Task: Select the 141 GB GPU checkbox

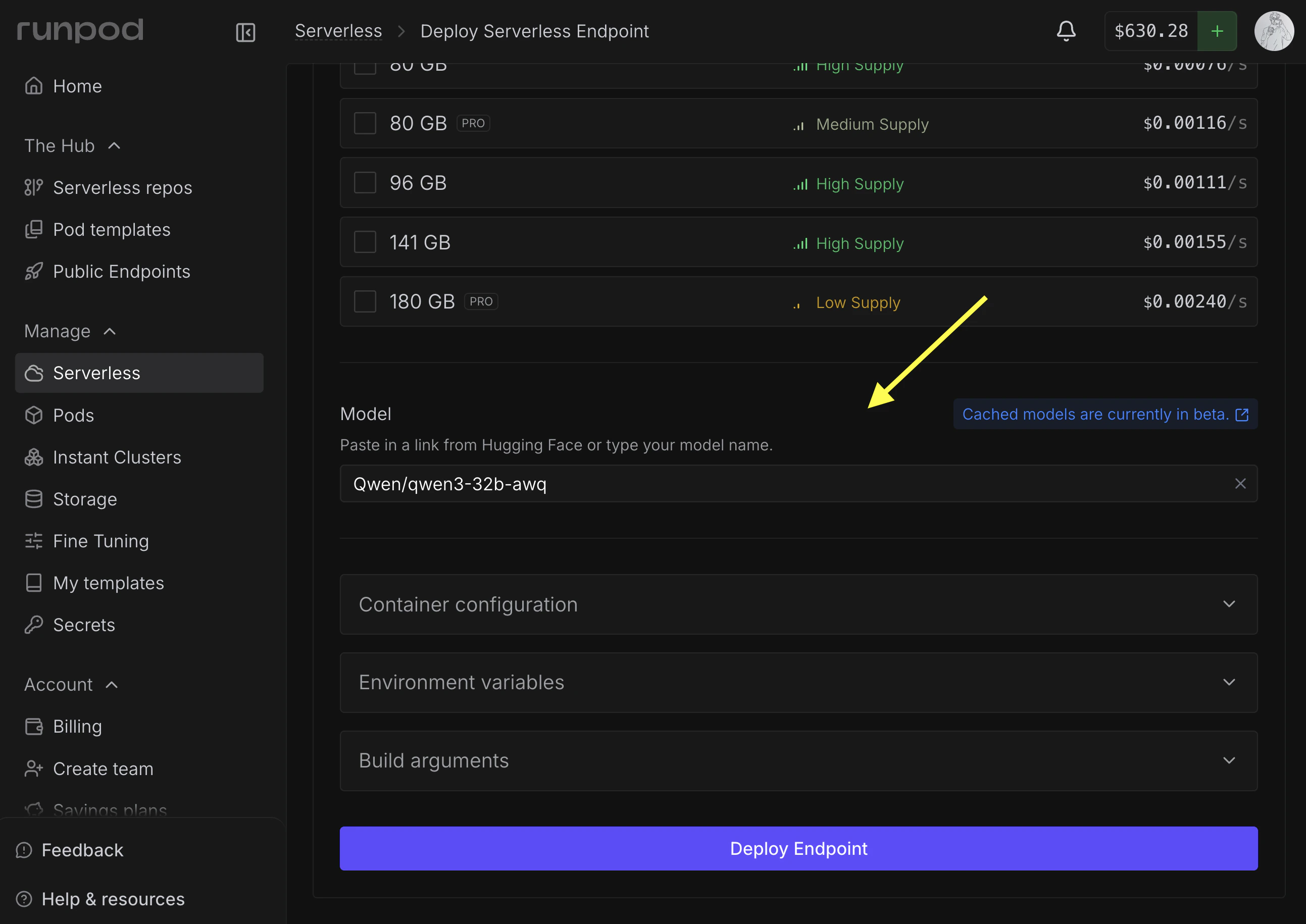Action: point(365,242)
